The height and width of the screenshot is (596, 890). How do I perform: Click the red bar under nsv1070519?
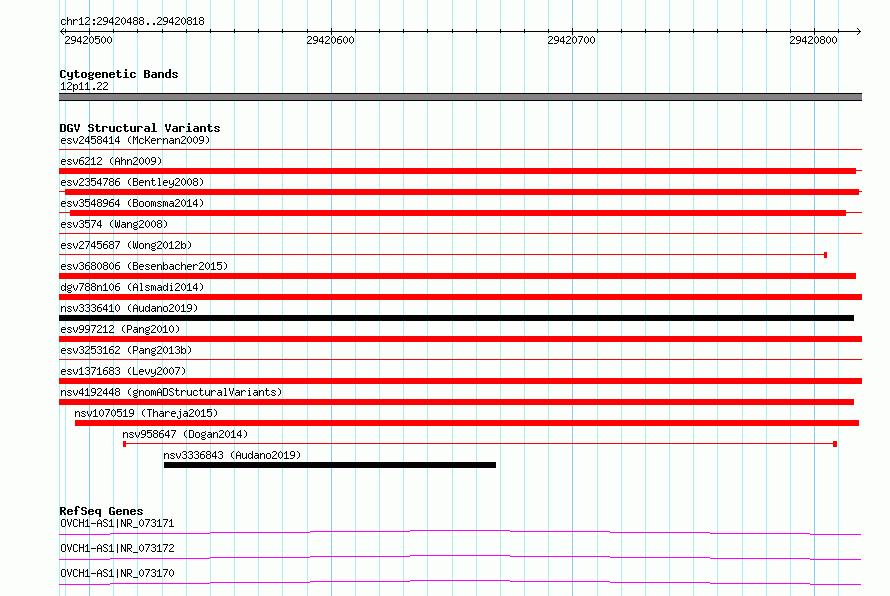click(467, 423)
